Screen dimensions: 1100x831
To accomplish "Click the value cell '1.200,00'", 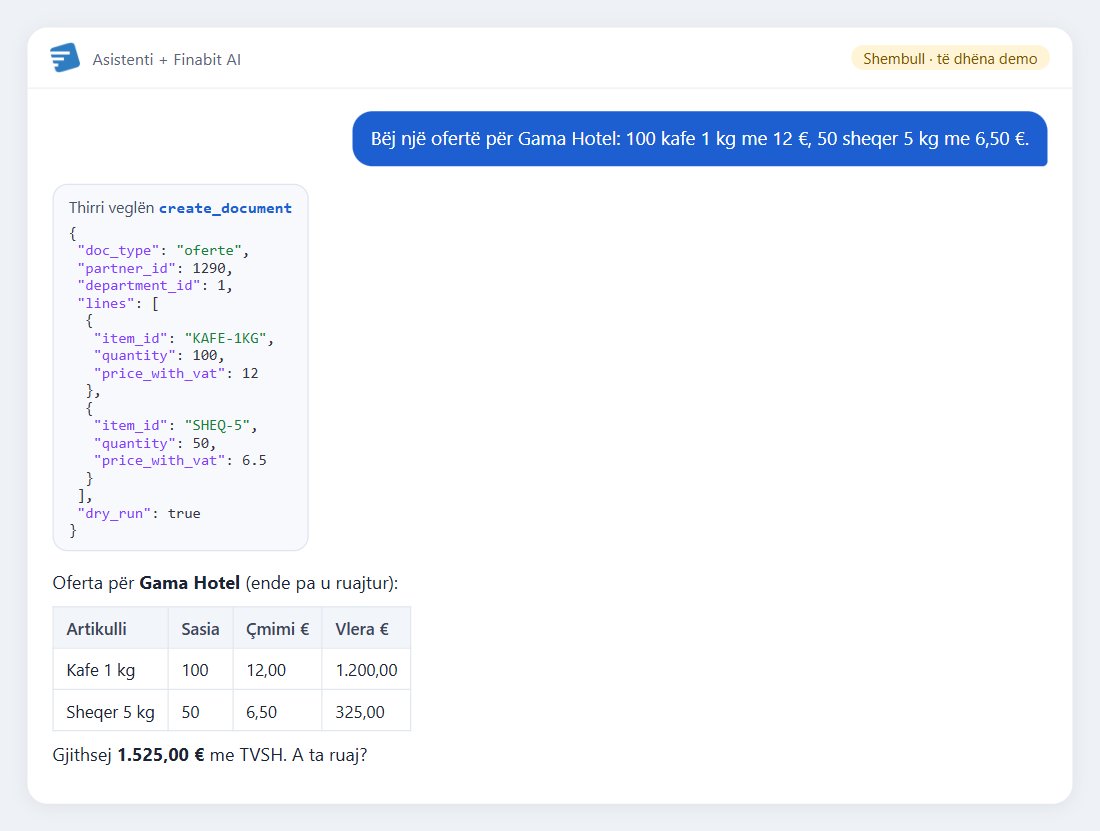I will 366,670.
